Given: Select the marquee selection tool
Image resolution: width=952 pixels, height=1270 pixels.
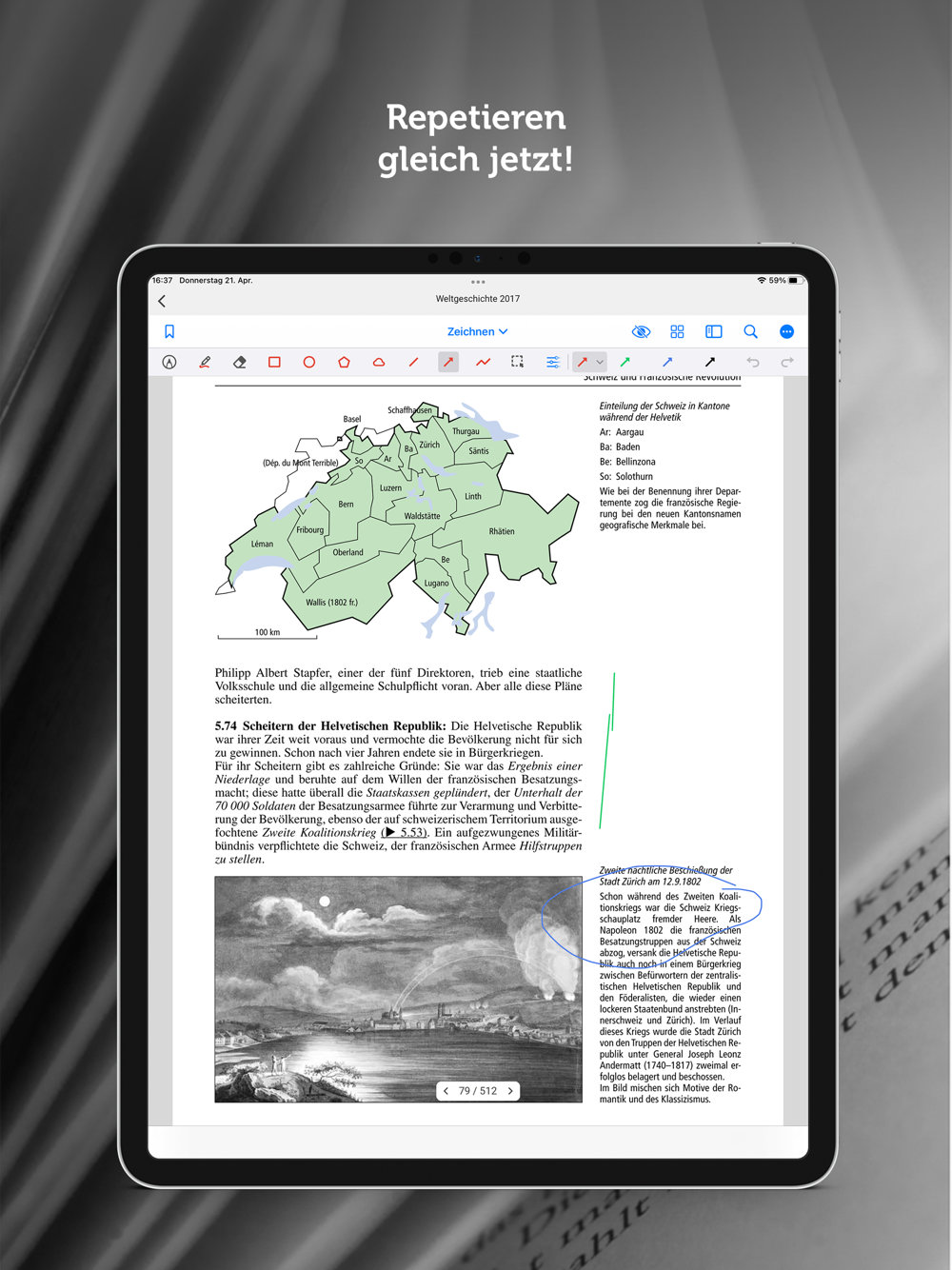Looking at the screenshot, I should (x=517, y=362).
